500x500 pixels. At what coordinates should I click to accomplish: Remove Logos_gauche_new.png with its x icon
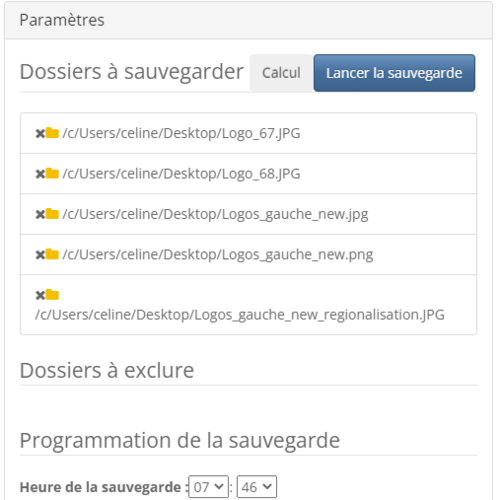tap(40, 255)
